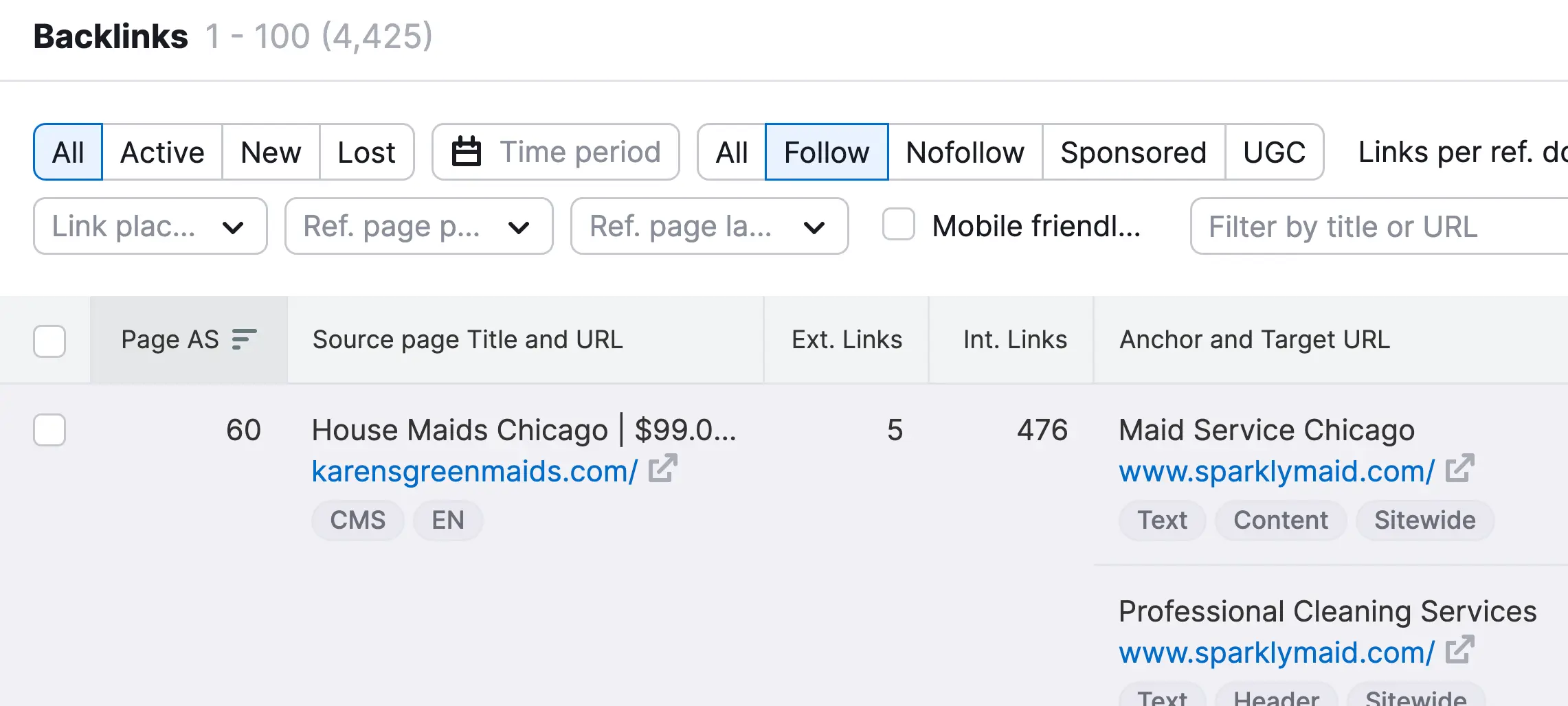1568x706 pixels.
Task: Open external link icon under Professional Cleaning Services
Action: click(1459, 650)
